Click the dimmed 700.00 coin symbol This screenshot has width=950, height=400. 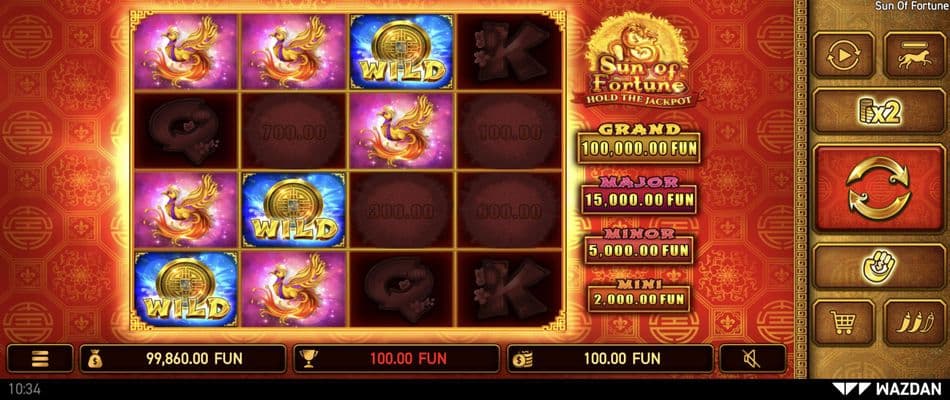point(294,131)
